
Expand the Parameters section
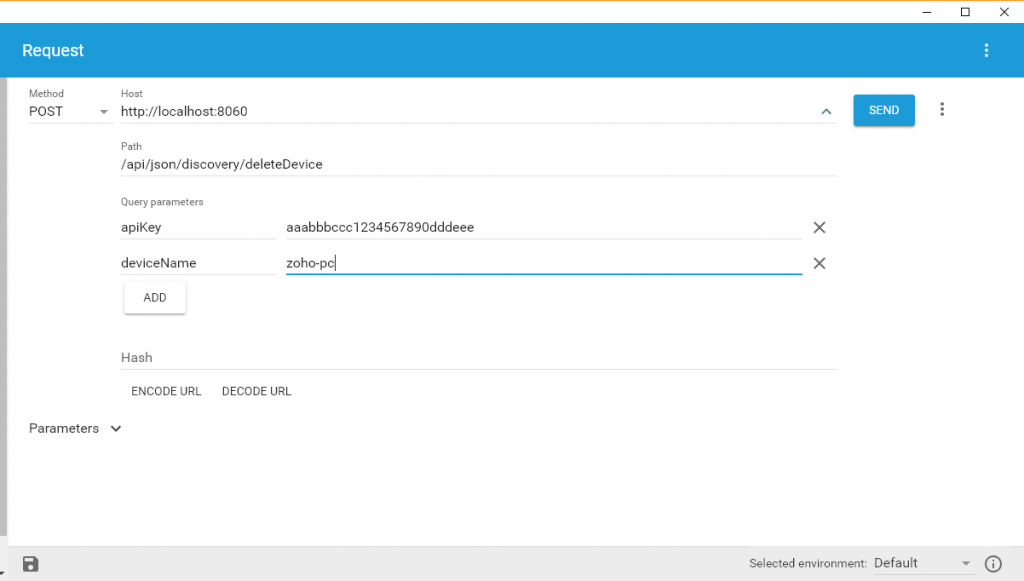click(75, 428)
